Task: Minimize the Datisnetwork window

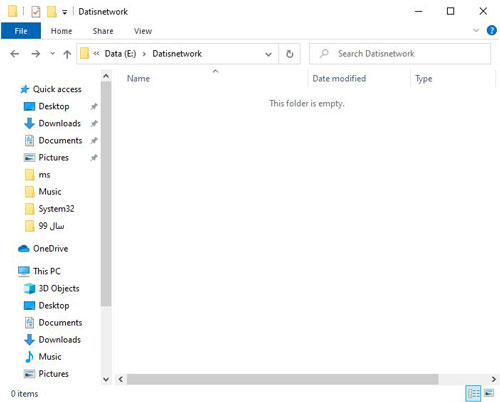Action: [419, 11]
